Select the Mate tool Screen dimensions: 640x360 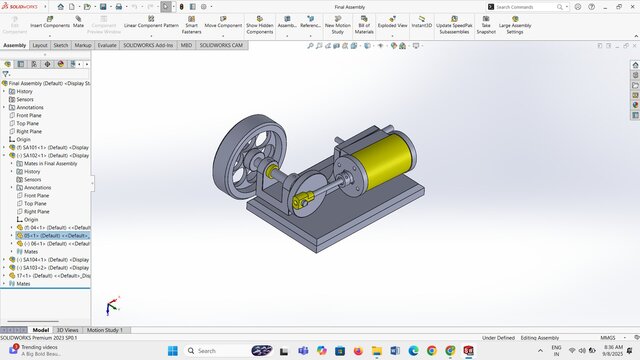78,22
